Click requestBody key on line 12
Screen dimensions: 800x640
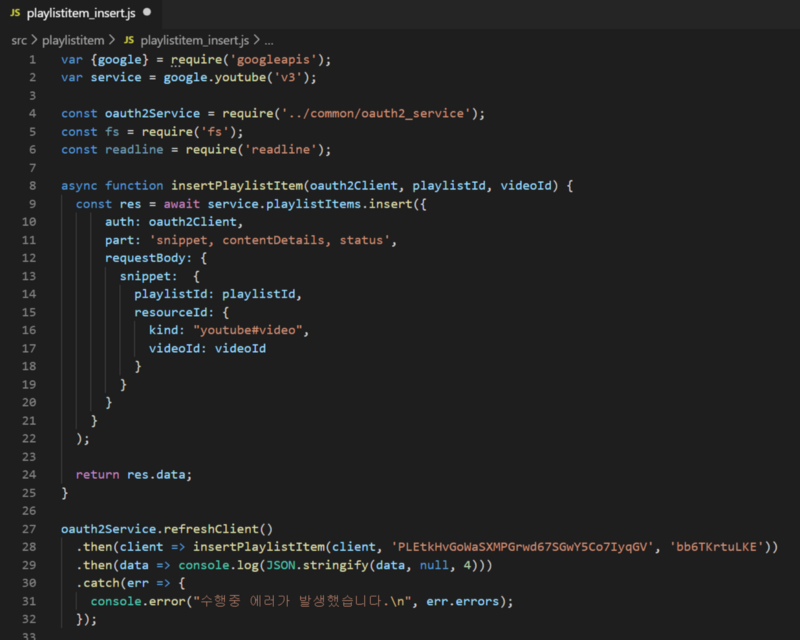tap(145, 258)
